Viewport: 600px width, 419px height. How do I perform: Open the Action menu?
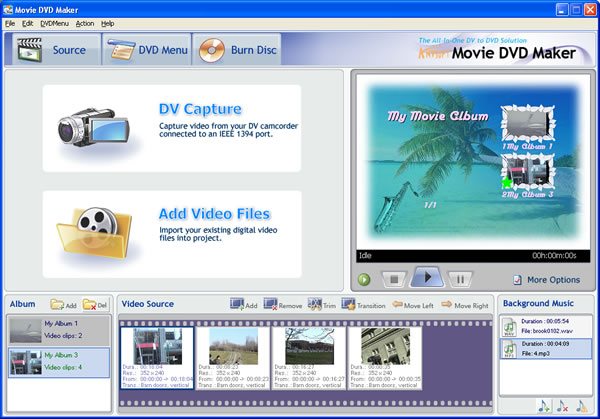85,24
